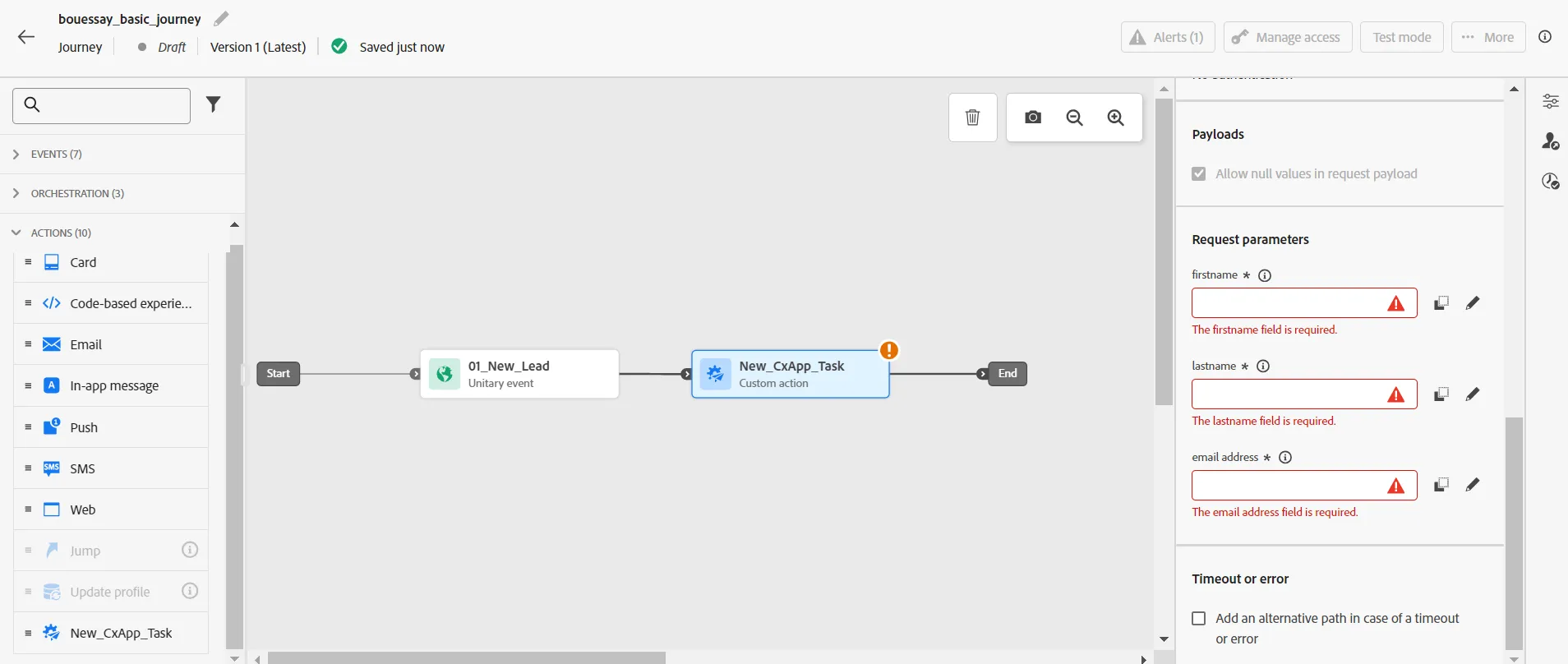Click the trash delete icon on canvas
Image resolution: width=1568 pixels, height=664 pixels.
(973, 118)
